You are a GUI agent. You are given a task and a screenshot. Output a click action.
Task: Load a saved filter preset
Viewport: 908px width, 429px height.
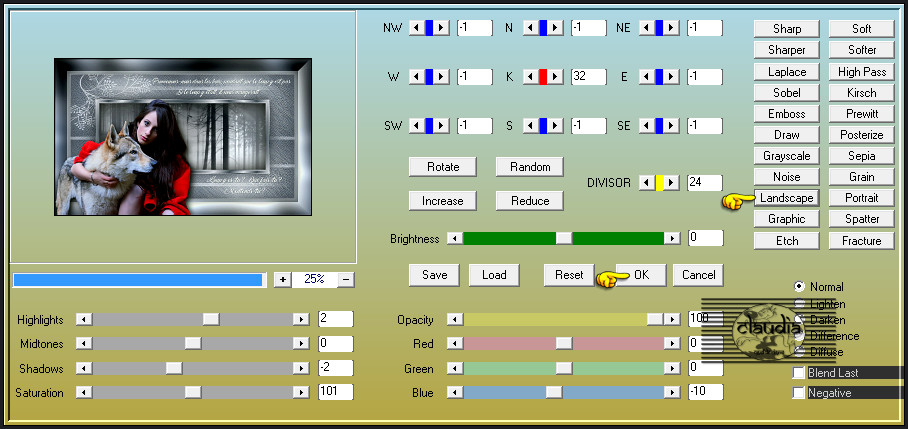click(494, 275)
